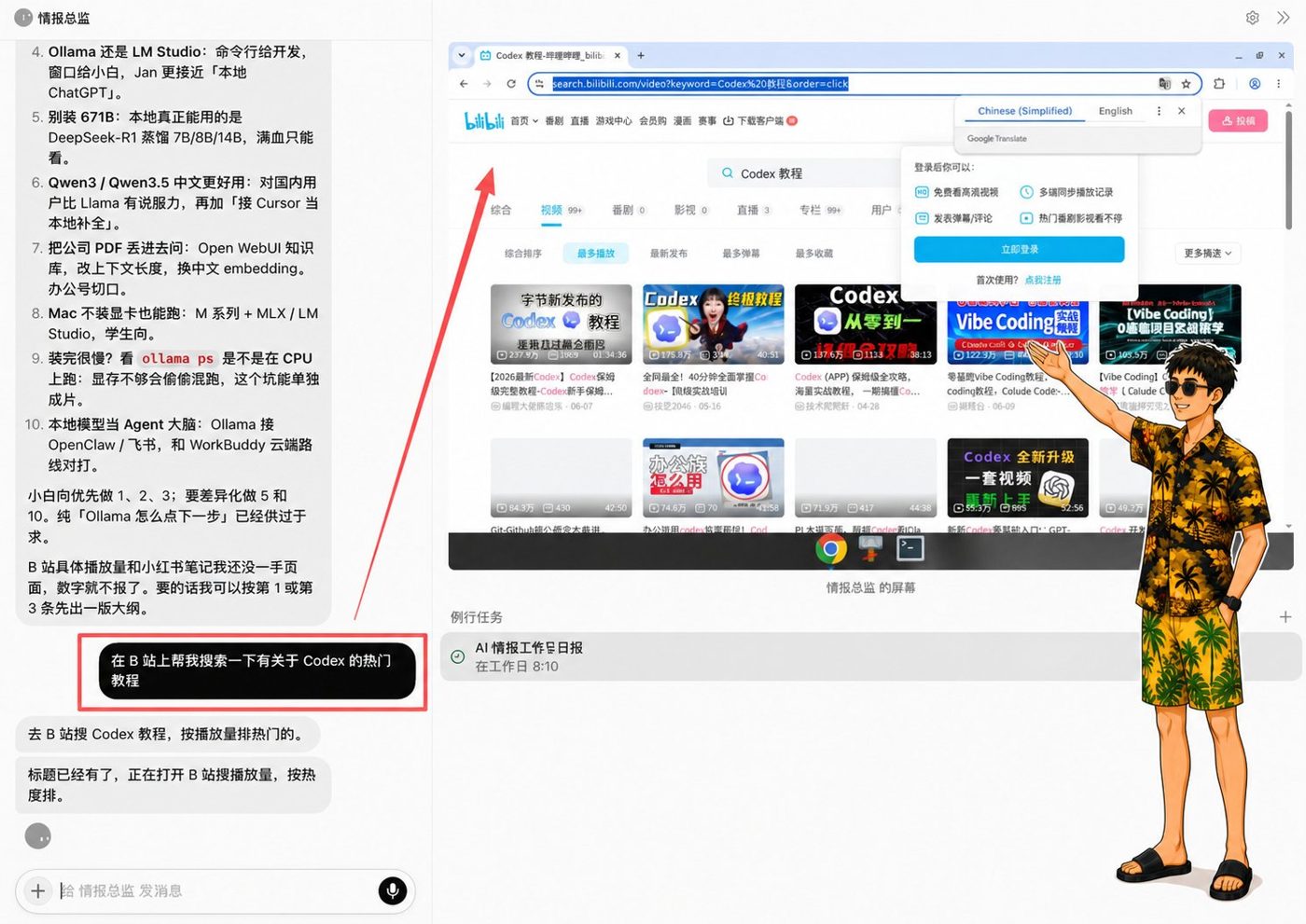Close the Google Translate popup
1306x924 pixels.
pyautogui.click(x=1182, y=111)
